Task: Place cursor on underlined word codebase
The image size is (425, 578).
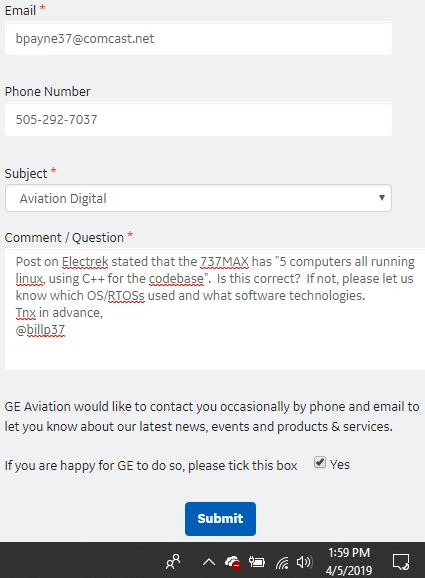Action: click(176, 279)
